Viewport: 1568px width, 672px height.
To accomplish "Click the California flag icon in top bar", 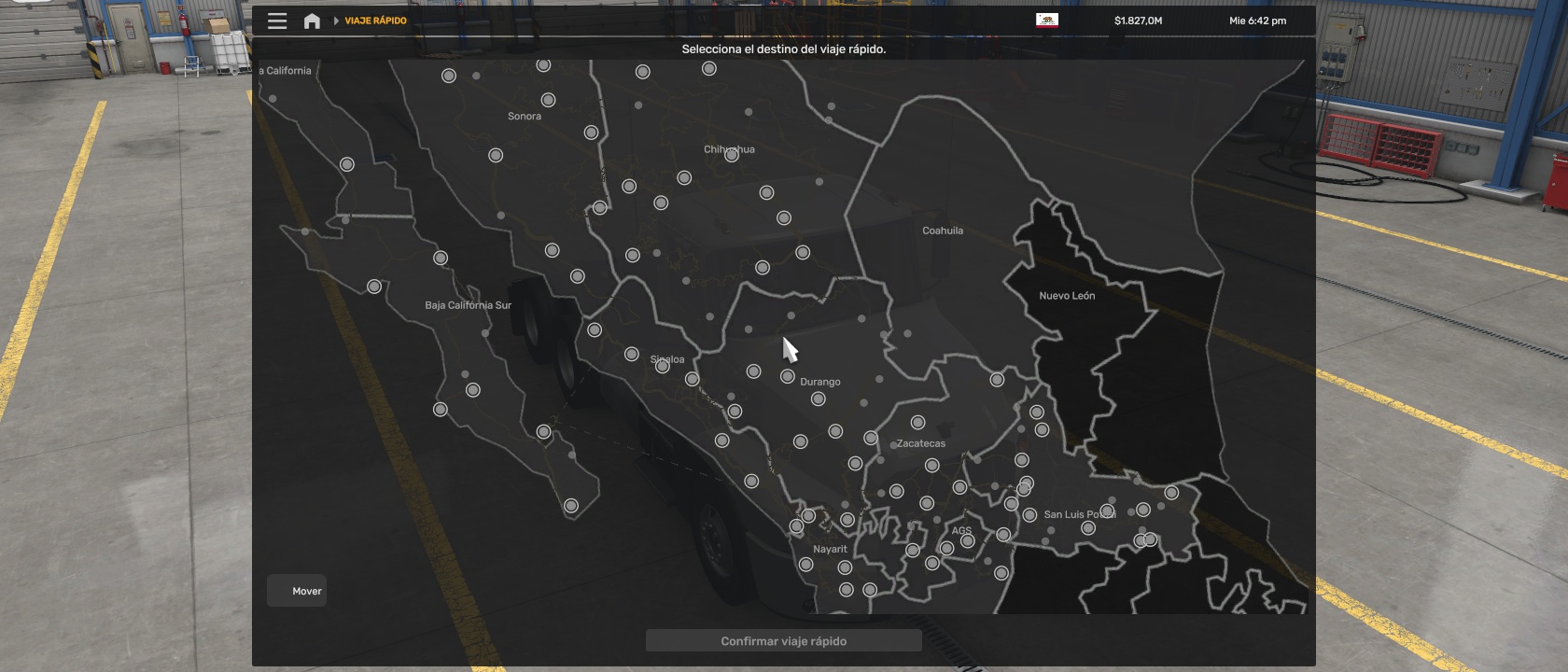I will point(1046,21).
